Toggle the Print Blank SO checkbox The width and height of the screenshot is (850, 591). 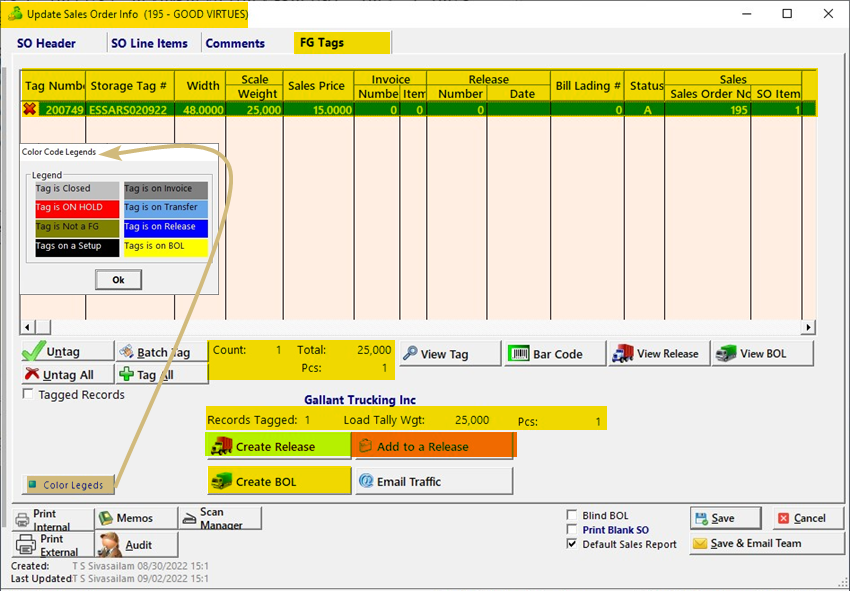[x=571, y=529]
